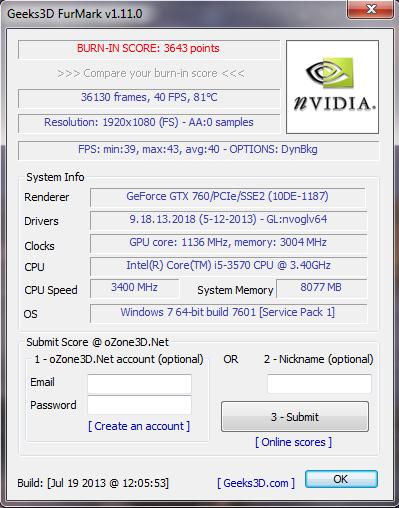Click the Email label

coord(42,382)
